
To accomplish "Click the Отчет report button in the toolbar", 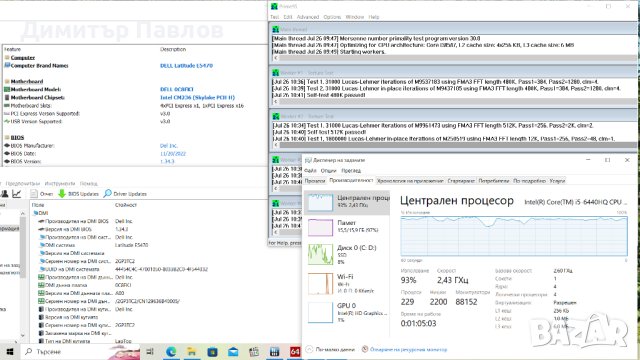I will click(42, 194).
